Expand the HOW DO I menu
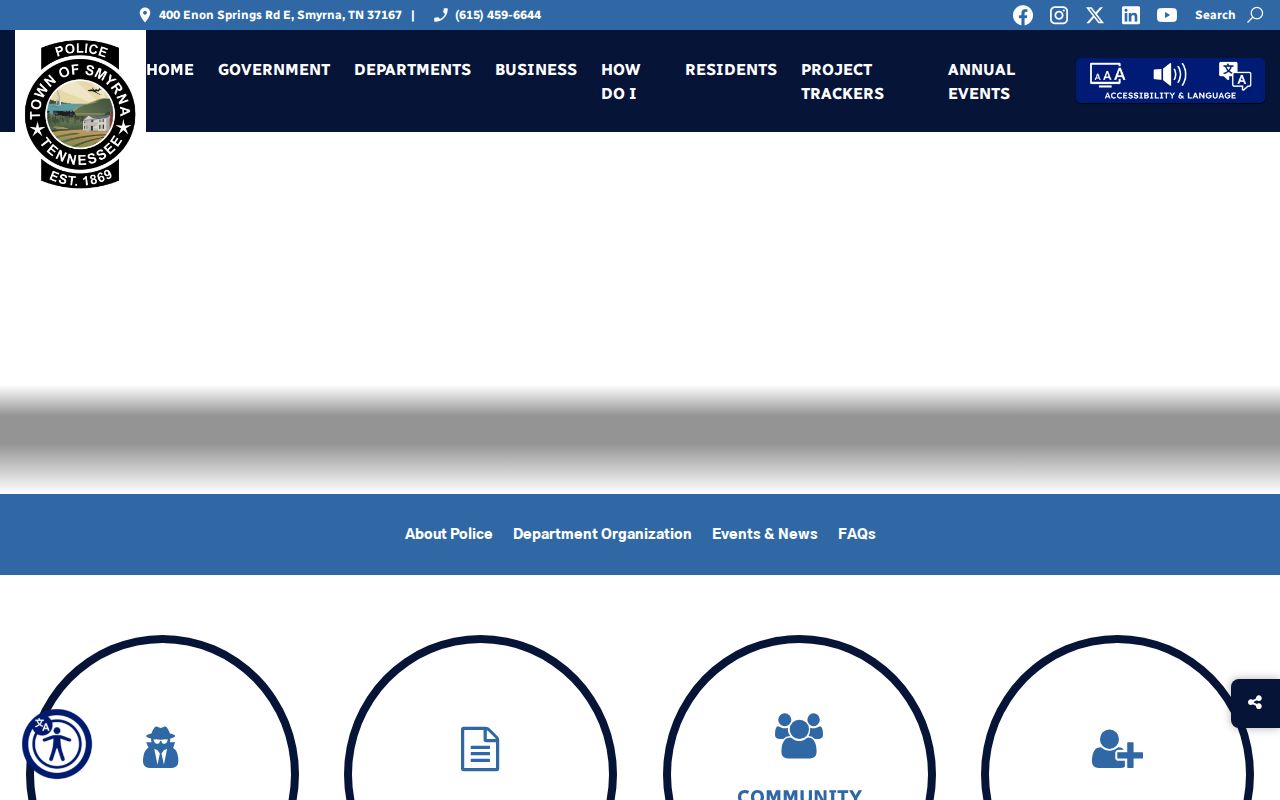This screenshot has width=1280, height=800. pyautogui.click(x=621, y=82)
